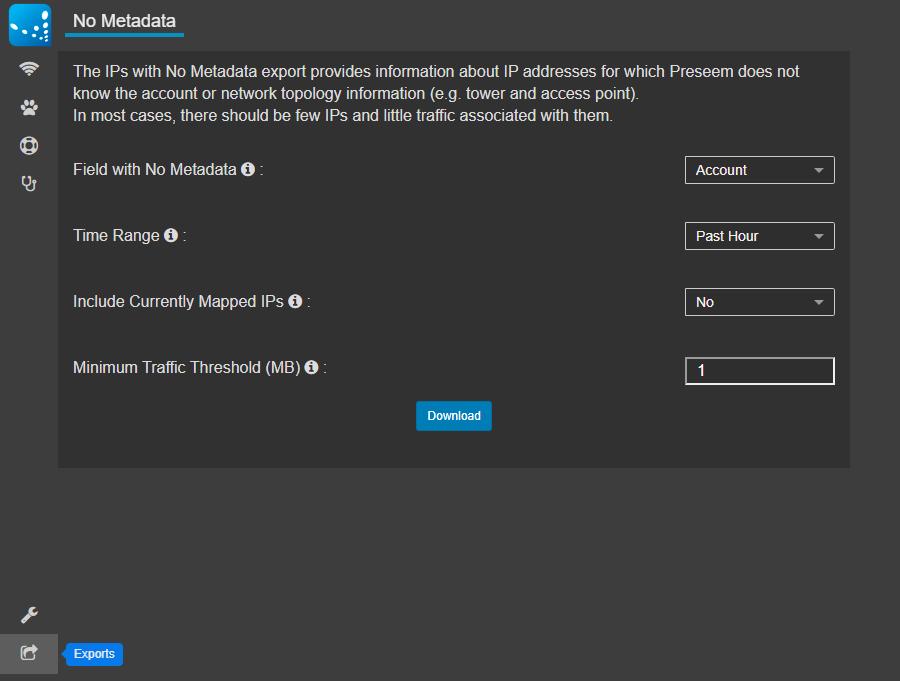Show info for Time Range
This screenshot has width=900, height=681.
pos(171,235)
